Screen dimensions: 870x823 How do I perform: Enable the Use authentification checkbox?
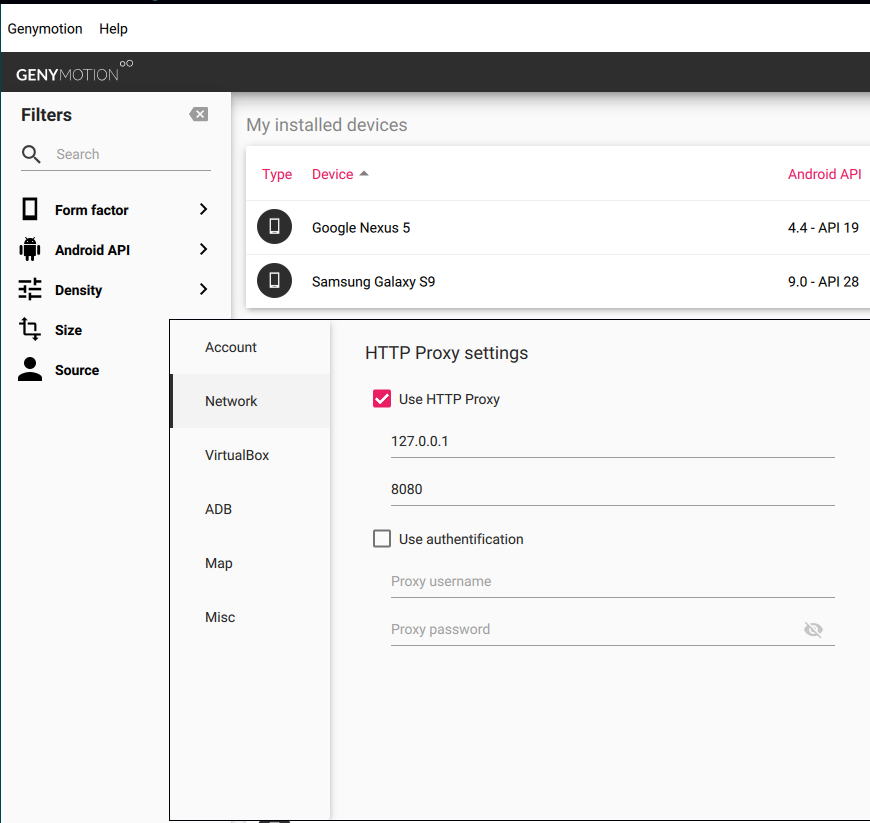tap(382, 538)
